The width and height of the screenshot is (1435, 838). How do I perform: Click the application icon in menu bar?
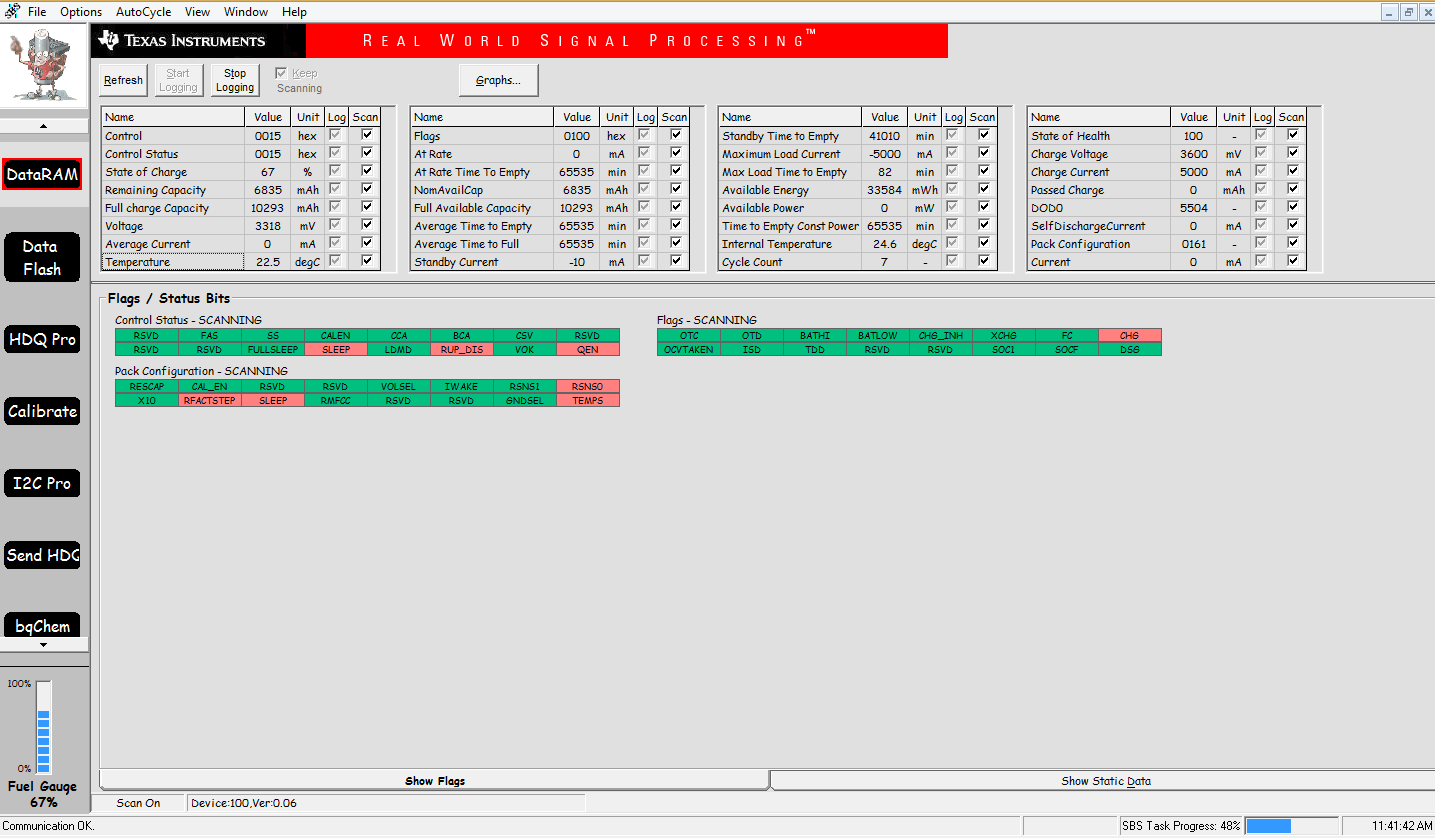pyautogui.click(x=11, y=12)
